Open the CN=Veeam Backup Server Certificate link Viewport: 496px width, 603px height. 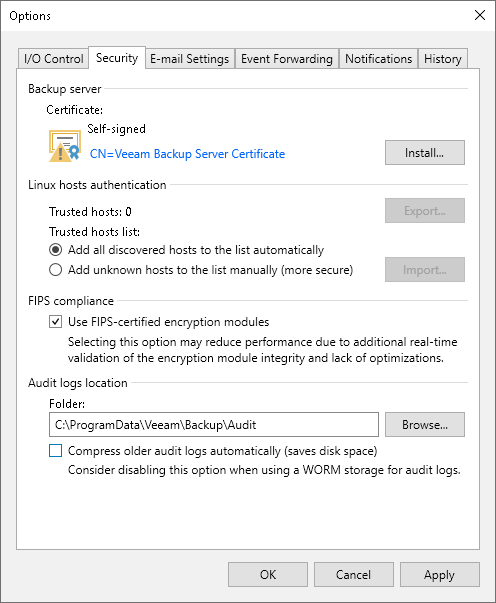[x=187, y=154]
